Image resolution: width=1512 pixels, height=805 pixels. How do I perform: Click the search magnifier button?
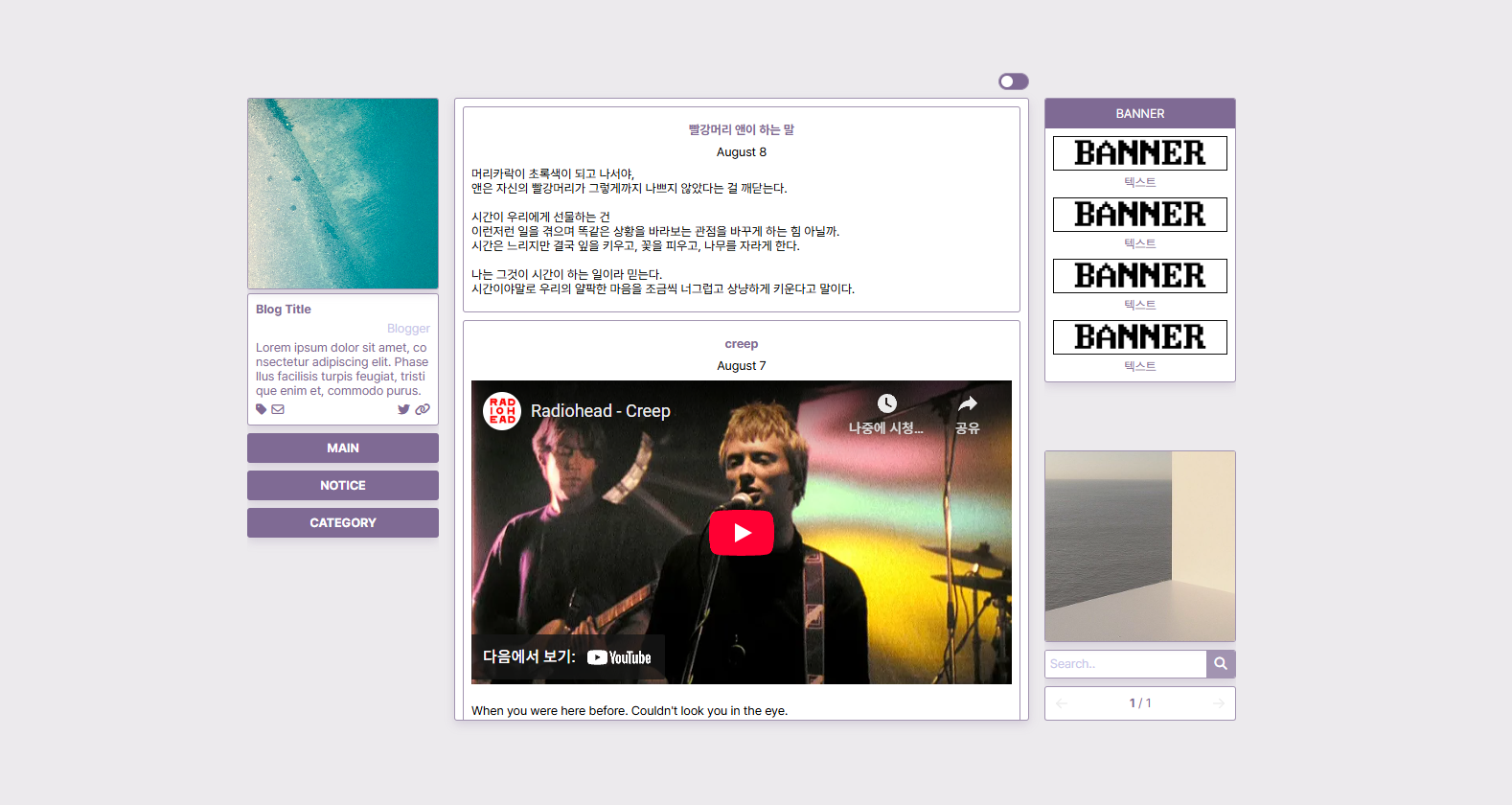(1221, 664)
